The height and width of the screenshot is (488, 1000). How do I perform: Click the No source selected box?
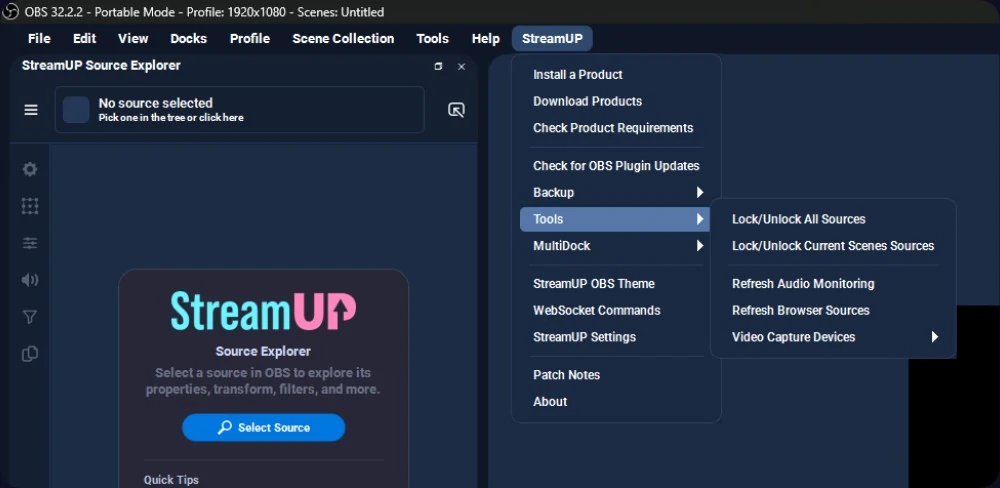(x=239, y=110)
